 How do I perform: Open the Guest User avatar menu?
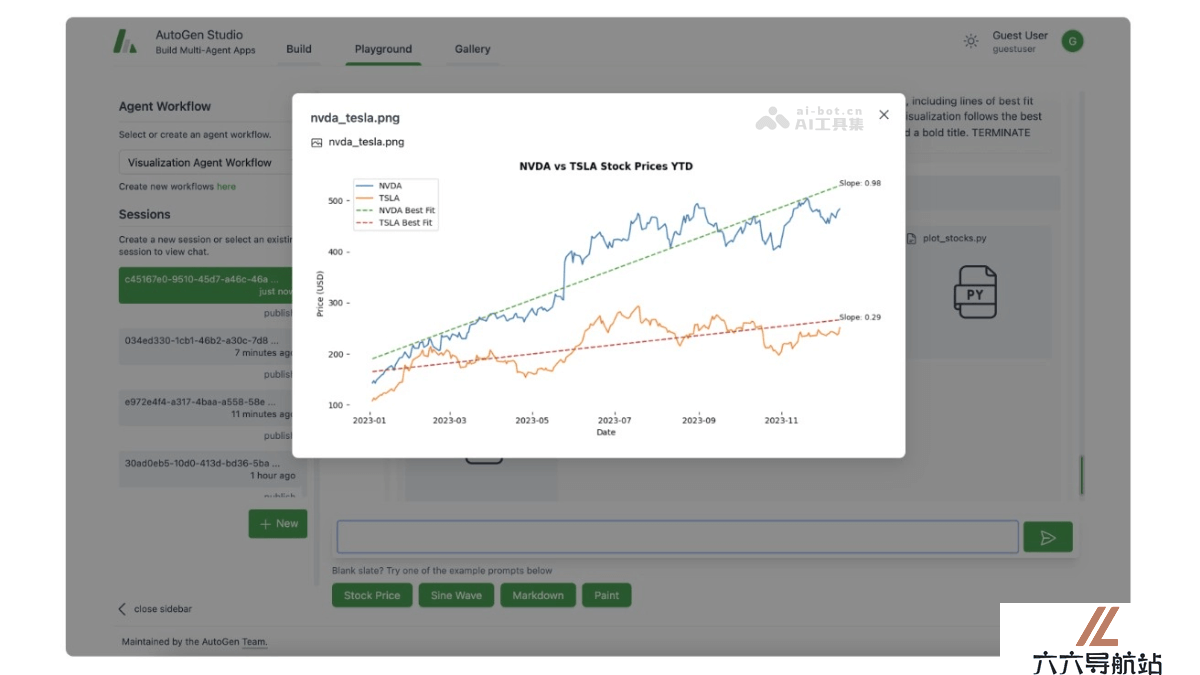point(1072,41)
